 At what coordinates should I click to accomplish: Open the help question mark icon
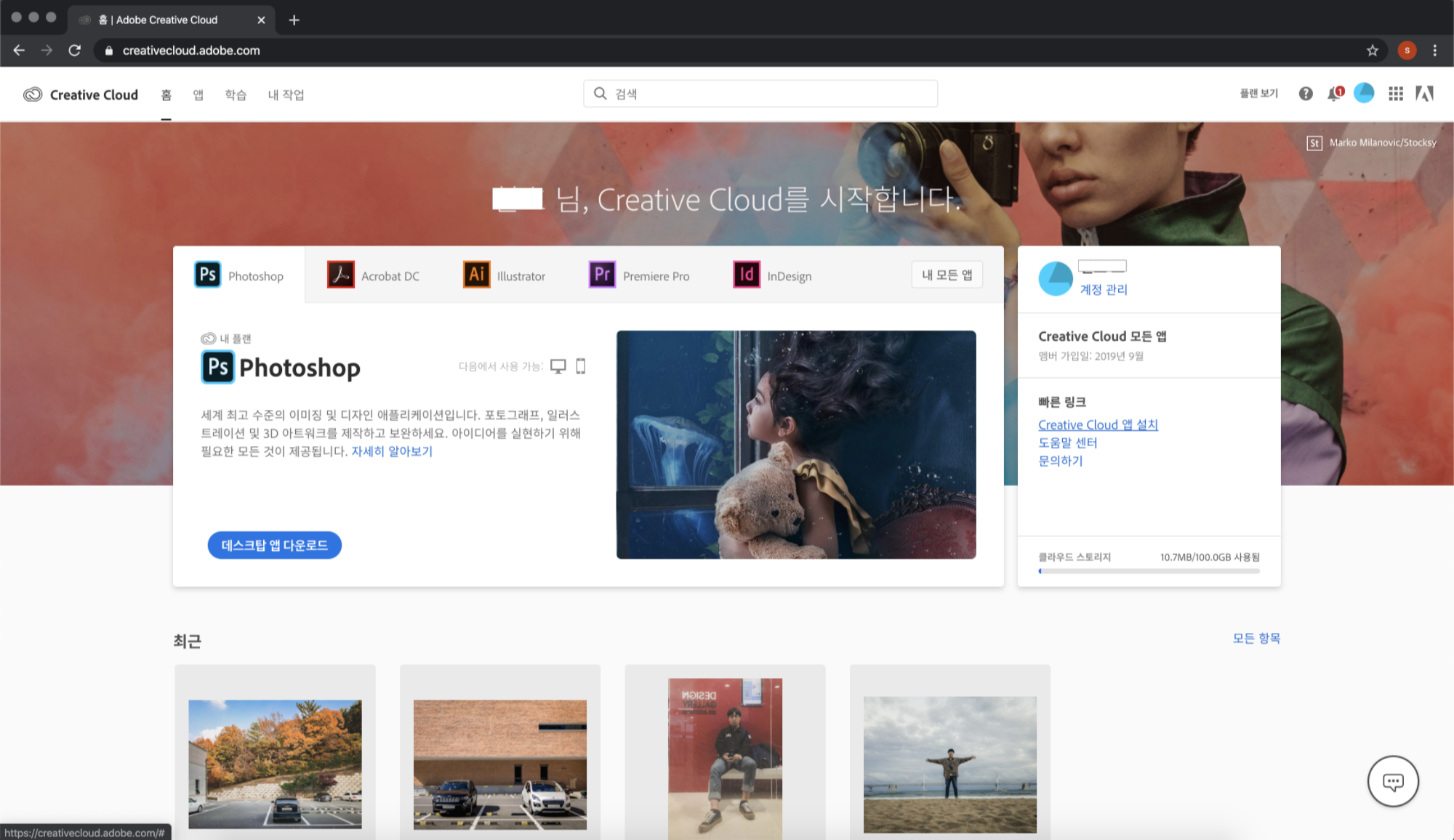point(1306,94)
